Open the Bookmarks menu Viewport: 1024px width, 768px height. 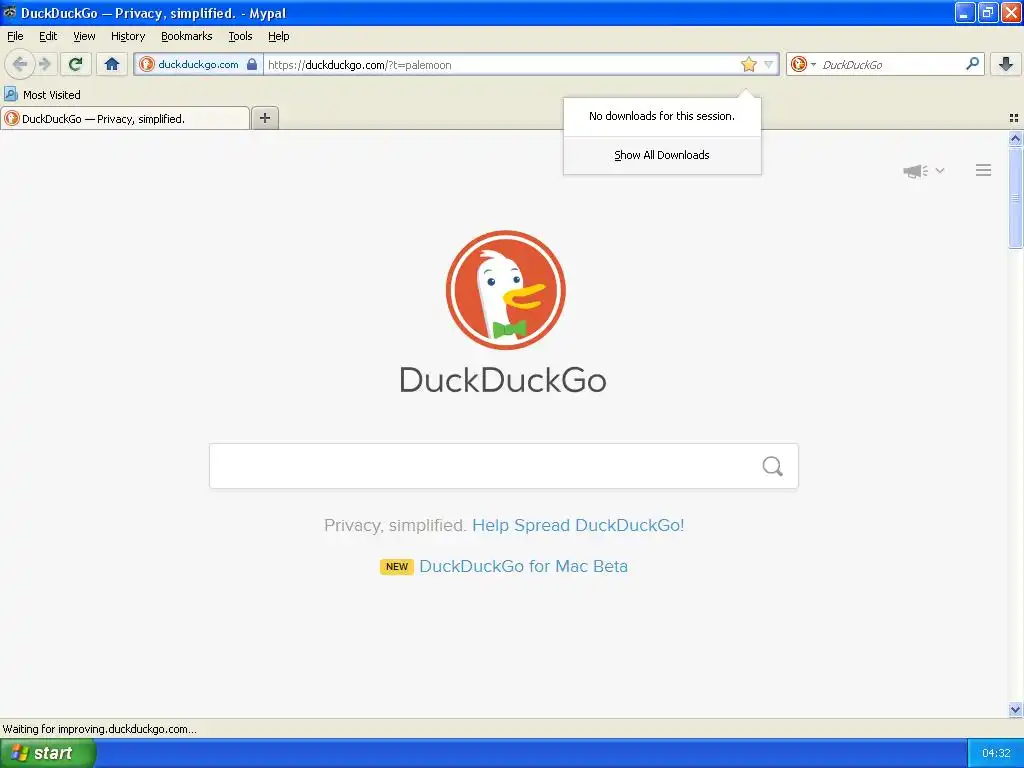tap(186, 36)
